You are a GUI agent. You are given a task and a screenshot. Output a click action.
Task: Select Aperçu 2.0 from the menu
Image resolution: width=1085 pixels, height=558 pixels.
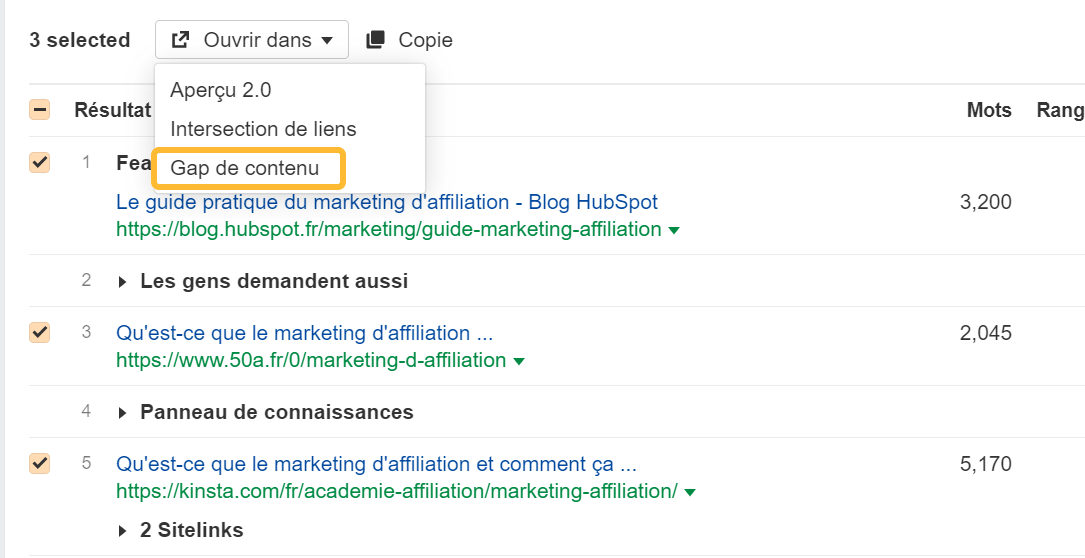click(221, 90)
